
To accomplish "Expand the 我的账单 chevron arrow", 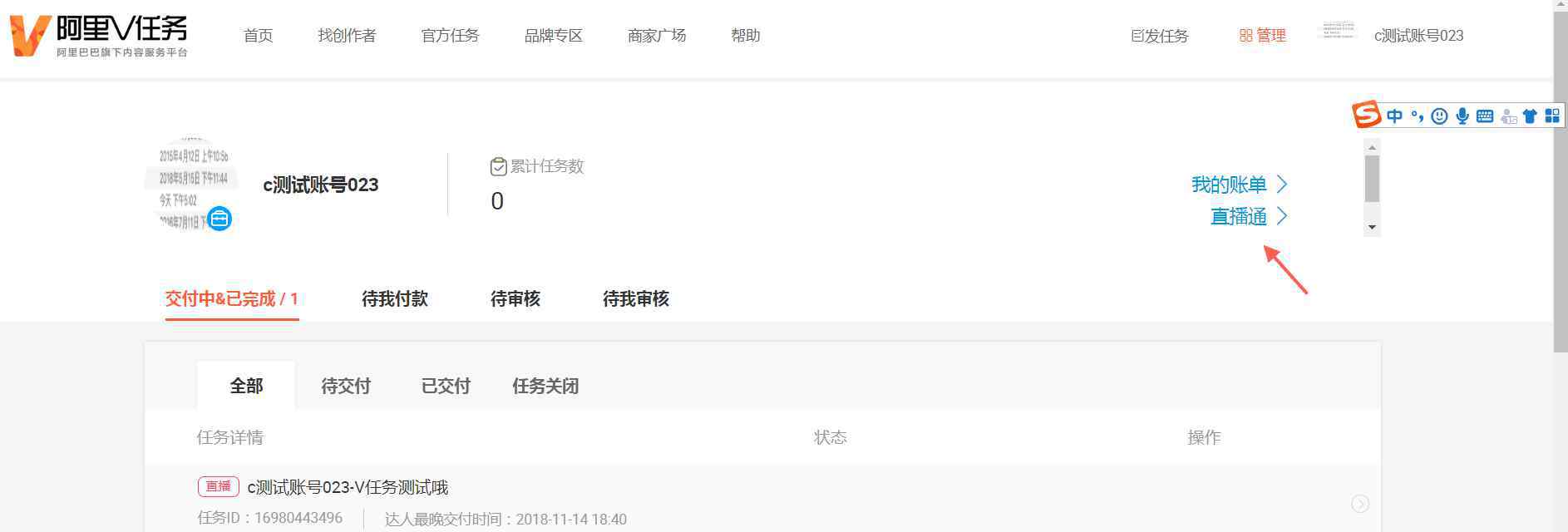I will (x=1282, y=184).
